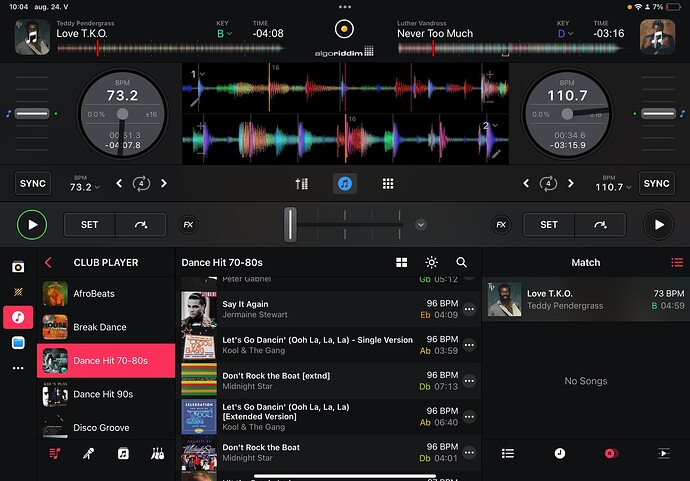Viewport: 690px width, 481px height.
Task: Toggle the 4-beat loop on the right deck
Action: point(548,183)
